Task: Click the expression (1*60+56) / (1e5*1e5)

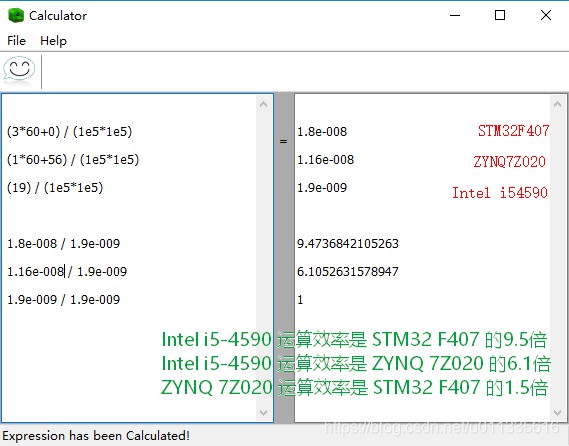Action: (73, 159)
